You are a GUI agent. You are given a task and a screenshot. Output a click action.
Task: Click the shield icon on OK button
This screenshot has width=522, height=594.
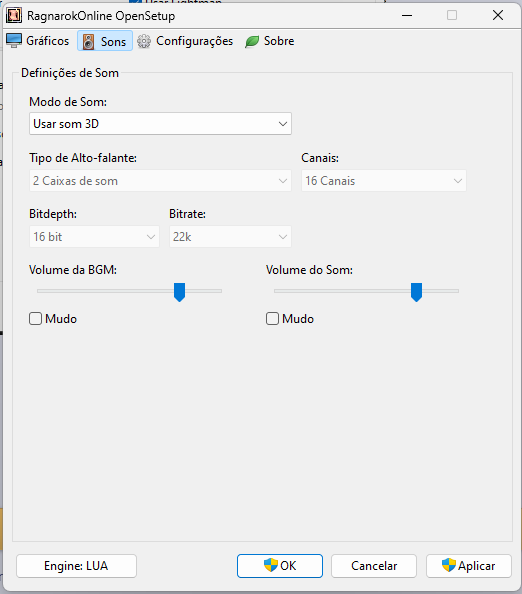[x=270, y=565]
